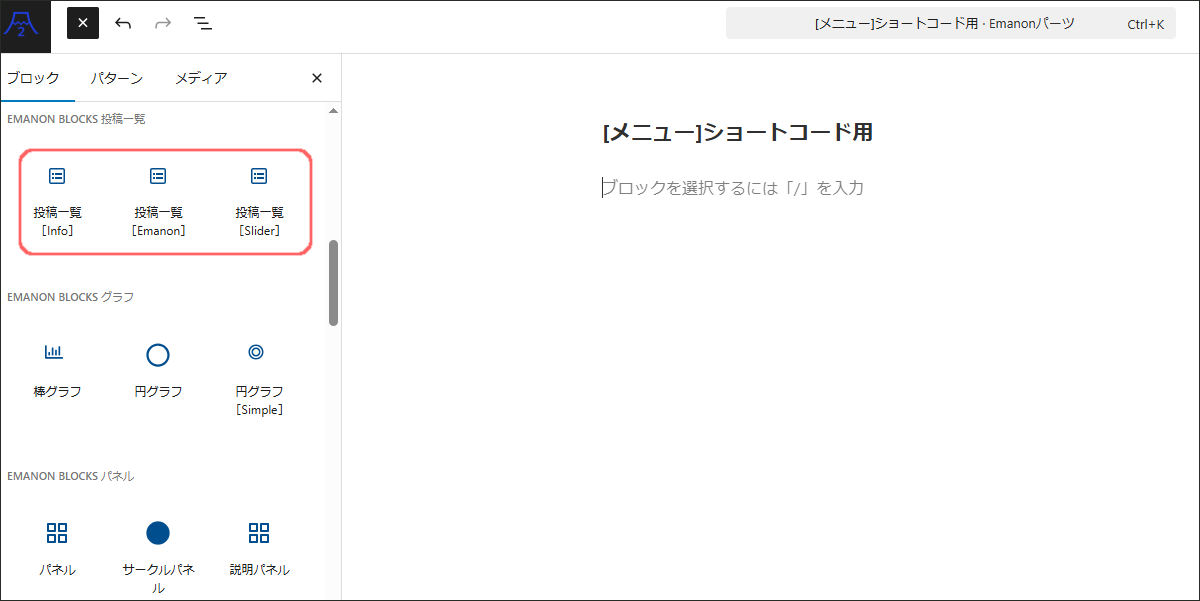Viewport: 1200px width, 601px height.
Task: Add the 棒グラフ bar chart block
Action: [x=58, y=370]
